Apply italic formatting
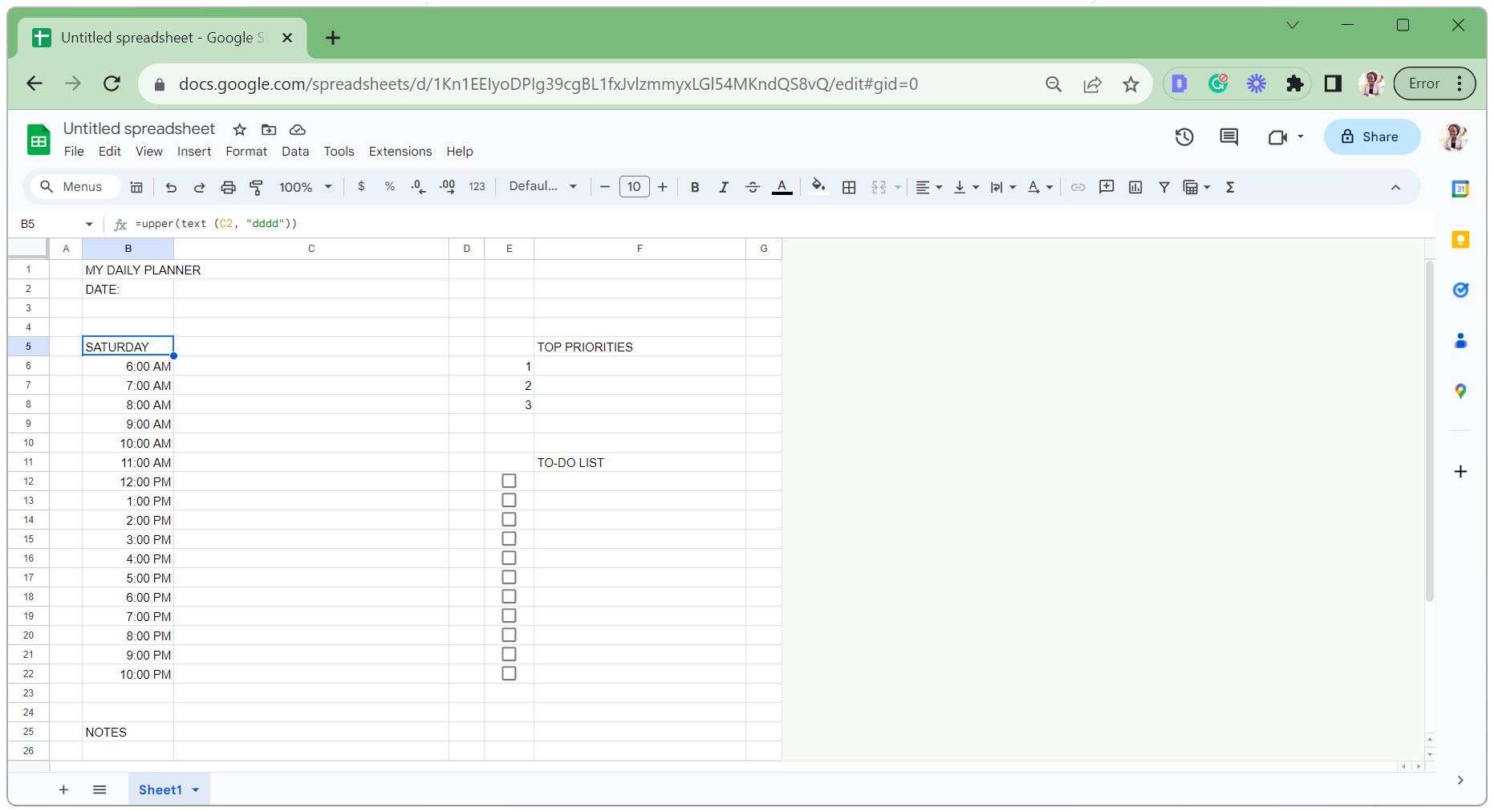The width and height of the screenshot is (1494, 812). [723, 186]
